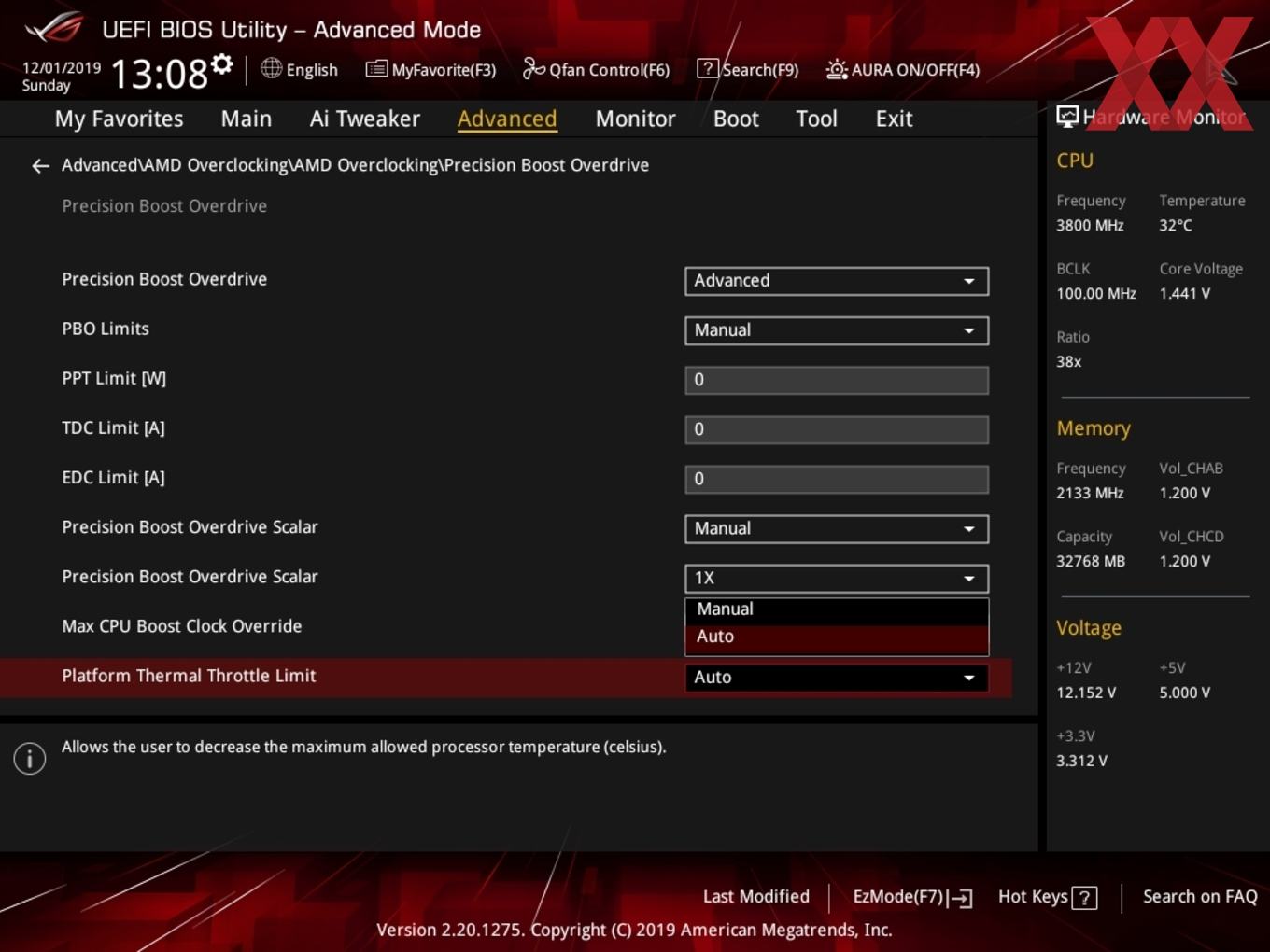Select the Advanced tab

pyautogui.click(x=507, y=119)
